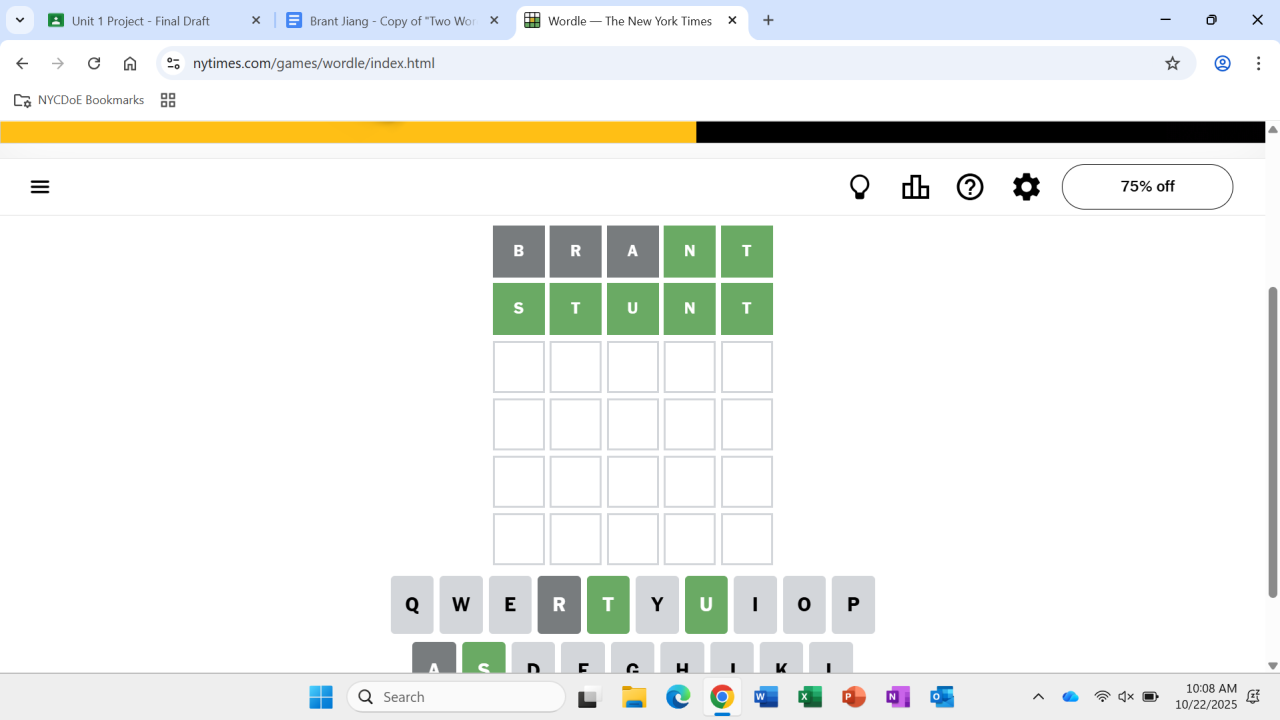Show hidden system tray icons
This screenshot has width=1280, height=720.
(1038, 697)
